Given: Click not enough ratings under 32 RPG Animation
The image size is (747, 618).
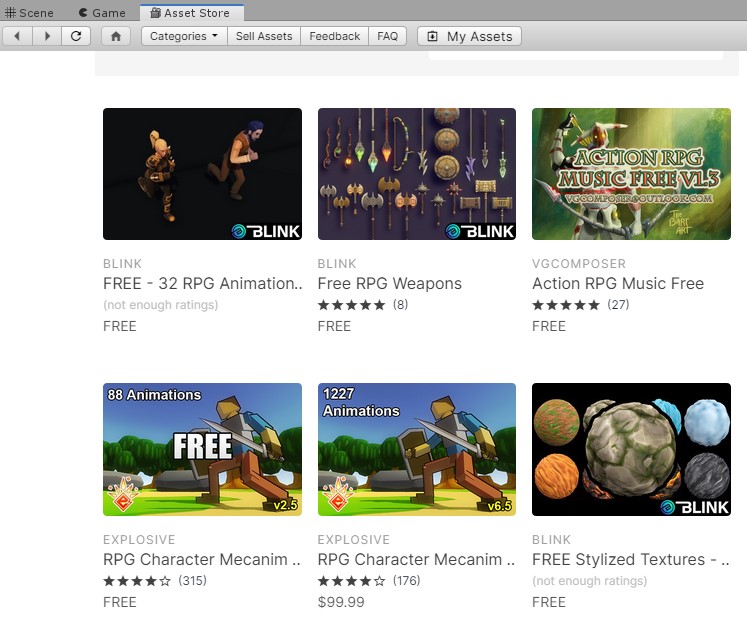Looking at the screenshot, I should coord(161,305).
